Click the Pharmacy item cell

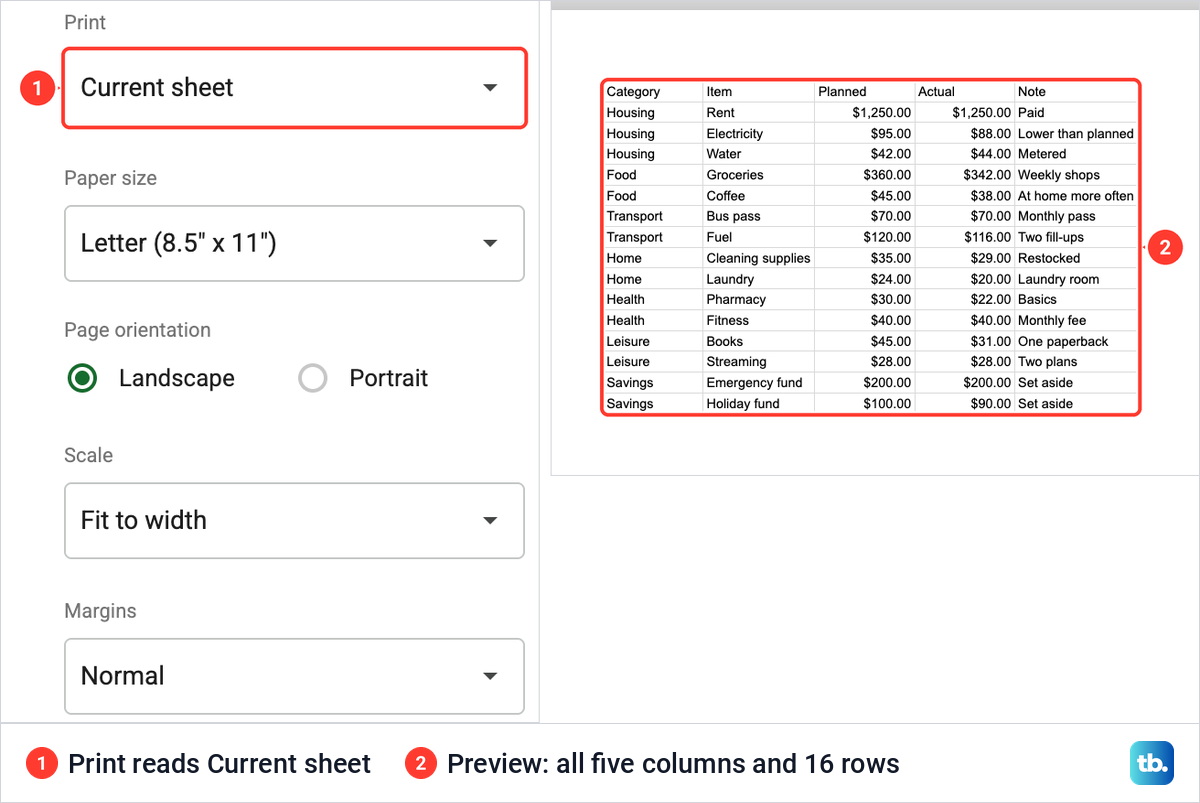758,299
